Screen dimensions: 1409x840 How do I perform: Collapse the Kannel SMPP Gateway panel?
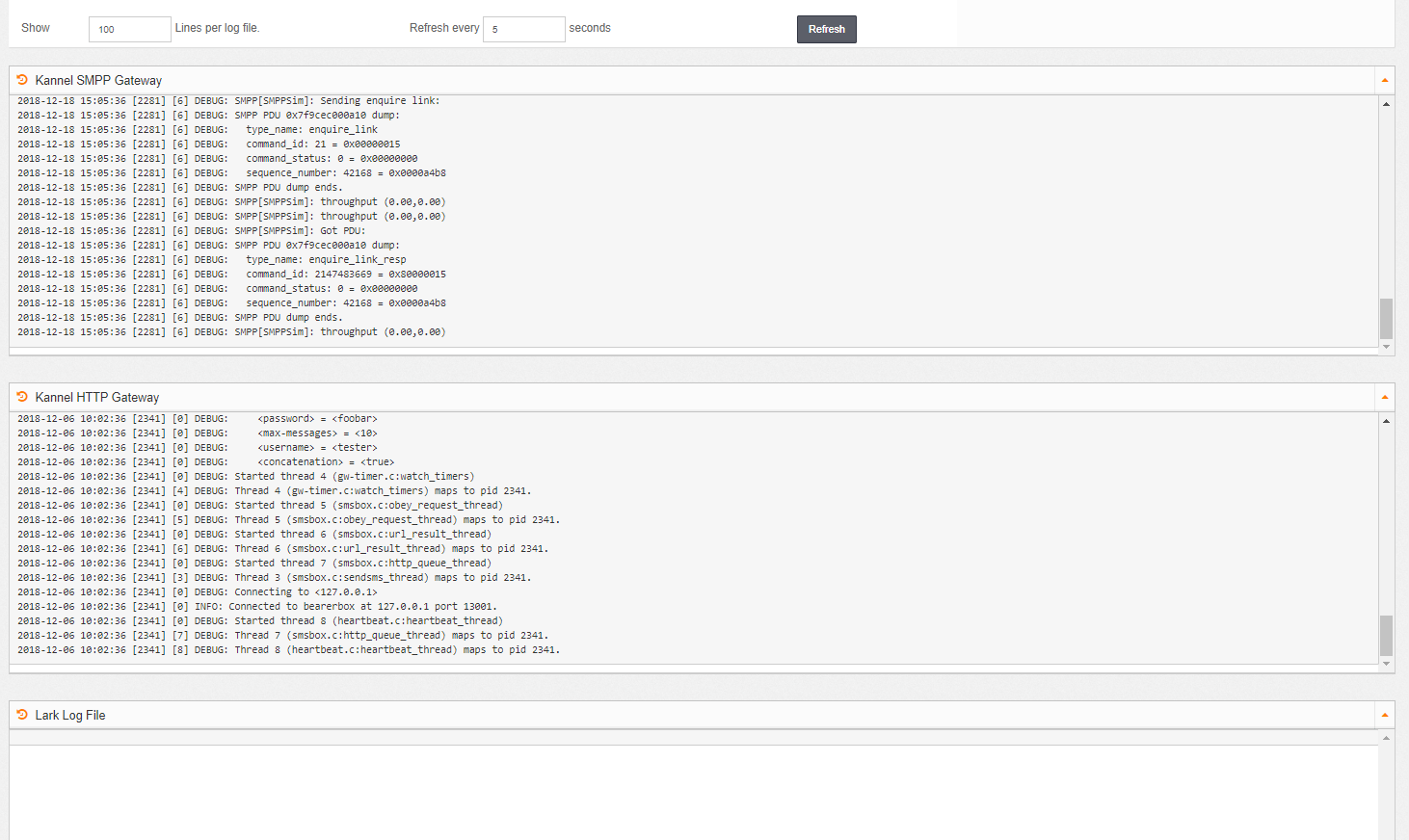(x=1385, y=81)
